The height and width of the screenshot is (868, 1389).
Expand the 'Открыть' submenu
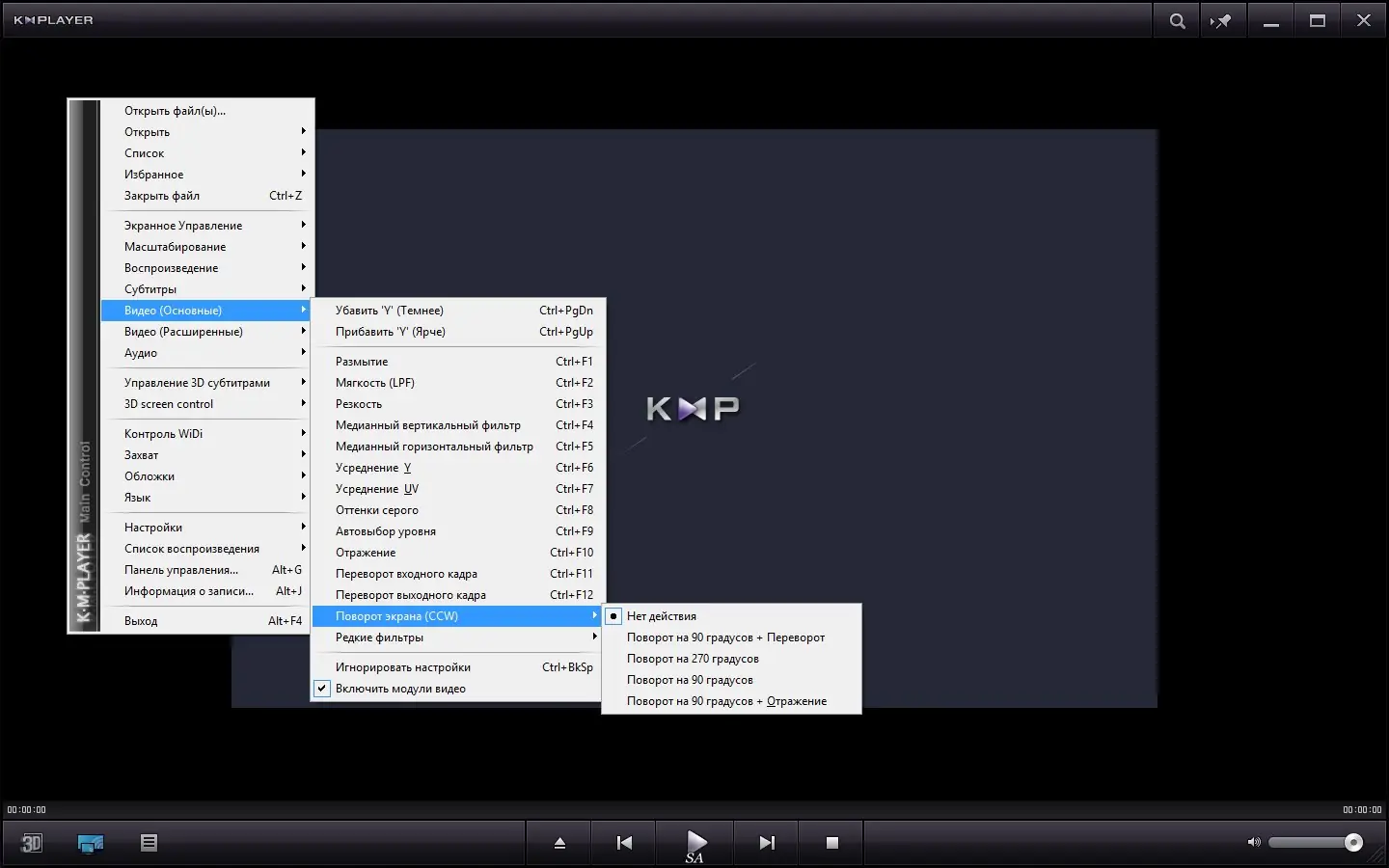pyautogui.click(x=205, y=132)
